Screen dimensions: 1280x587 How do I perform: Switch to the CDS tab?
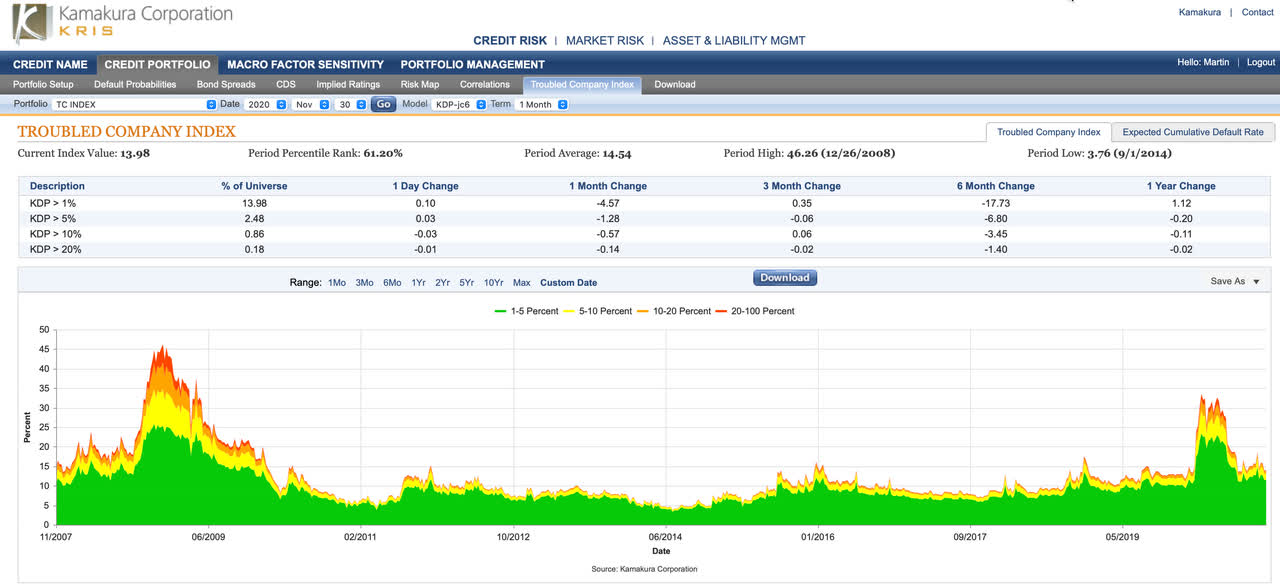[286, 85]
